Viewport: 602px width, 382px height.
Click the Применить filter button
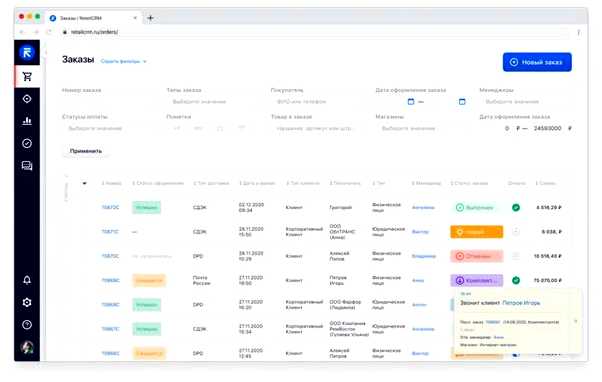(86, 151)
